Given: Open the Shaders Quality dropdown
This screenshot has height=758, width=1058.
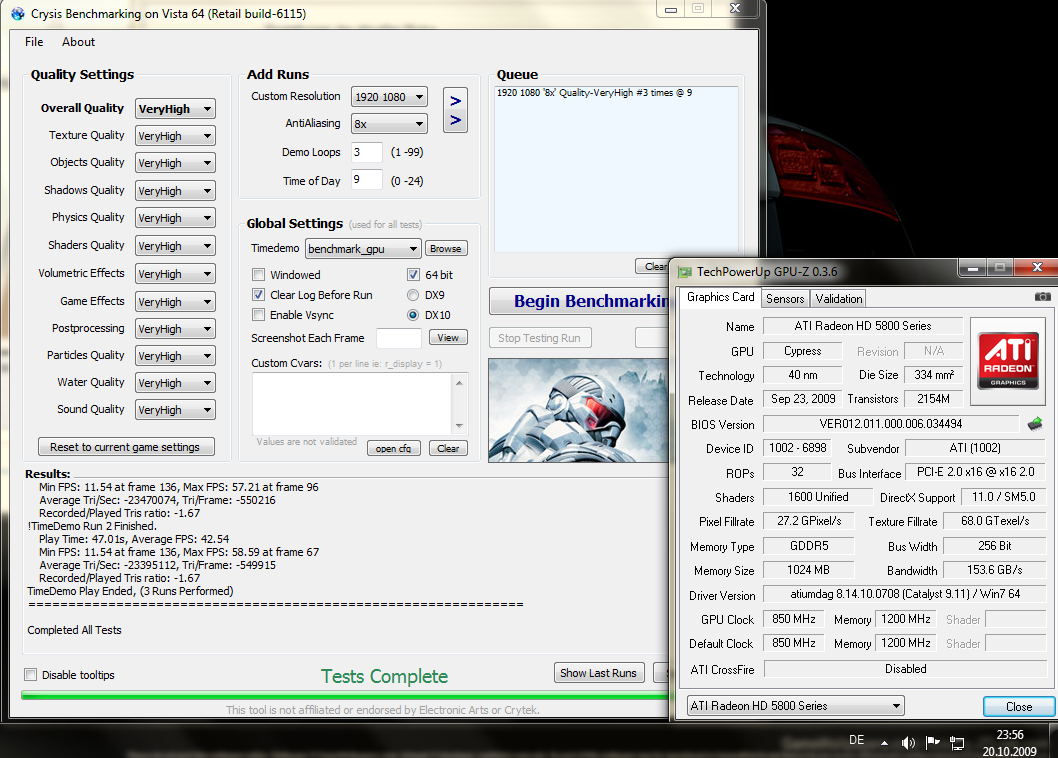Looking at the screenshot, I should tap(175, 246).
